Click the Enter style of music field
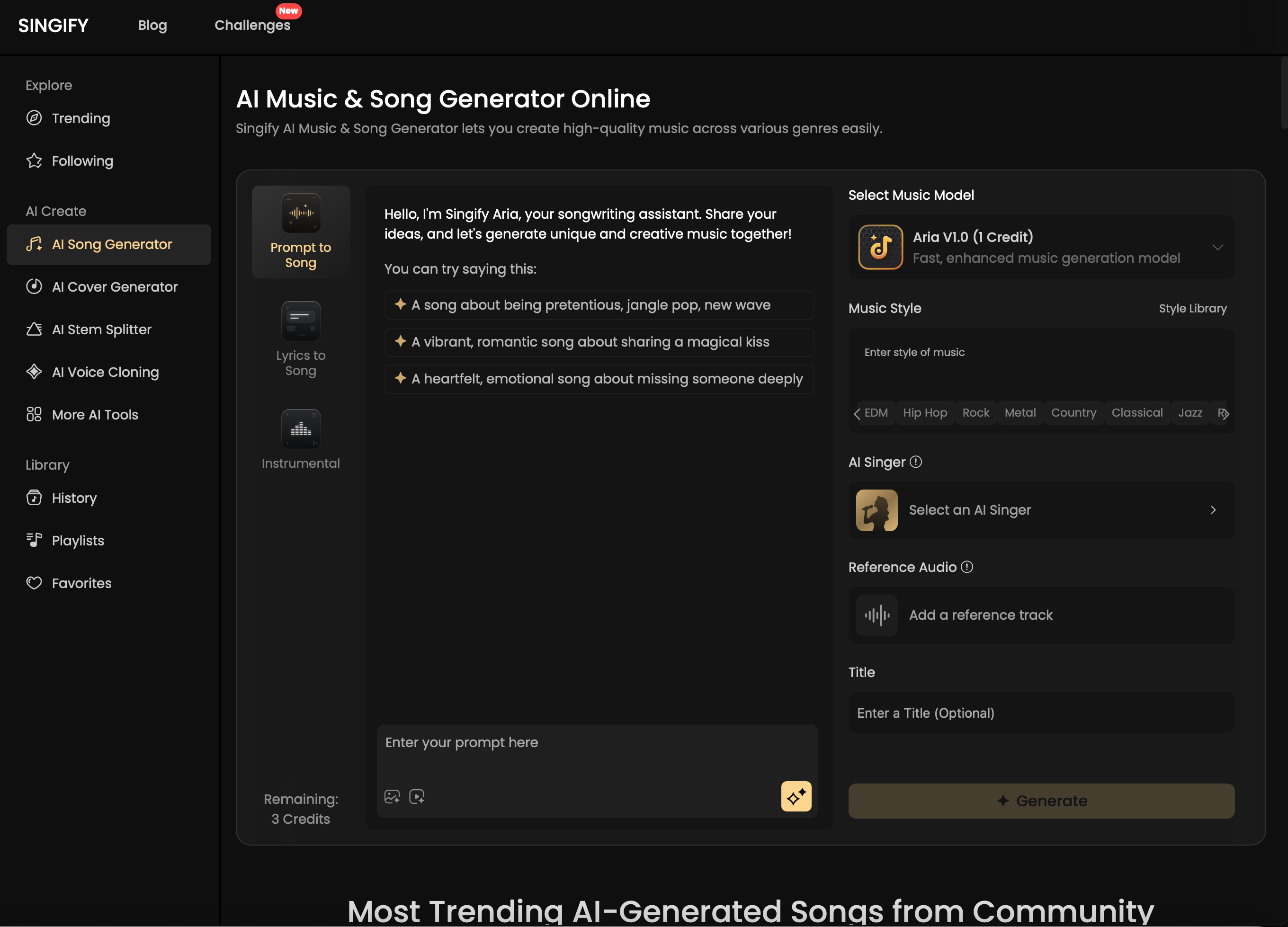1288x927 pixels. pos(1042,363)
